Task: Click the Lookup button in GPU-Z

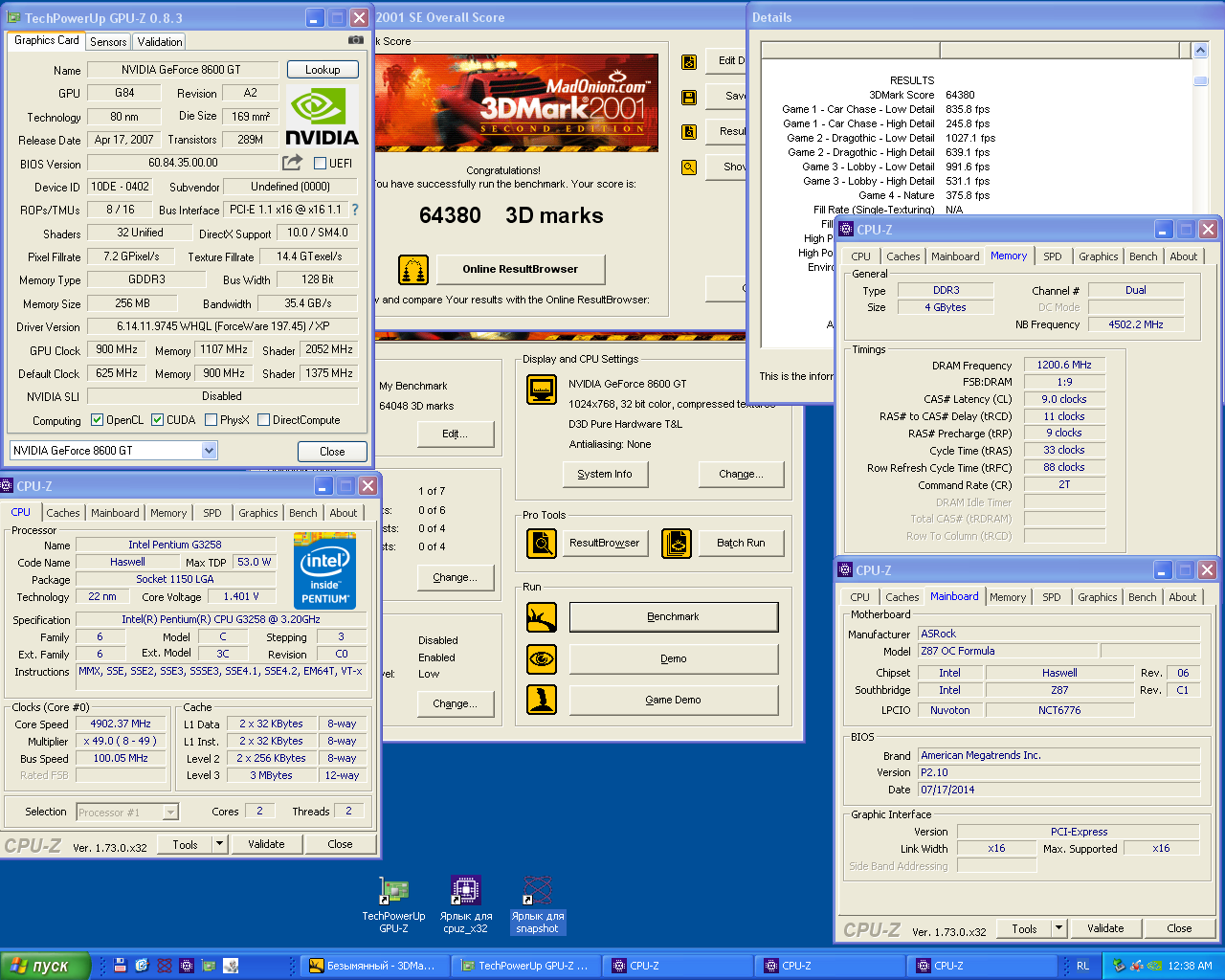Action: [x=323, y=70]
